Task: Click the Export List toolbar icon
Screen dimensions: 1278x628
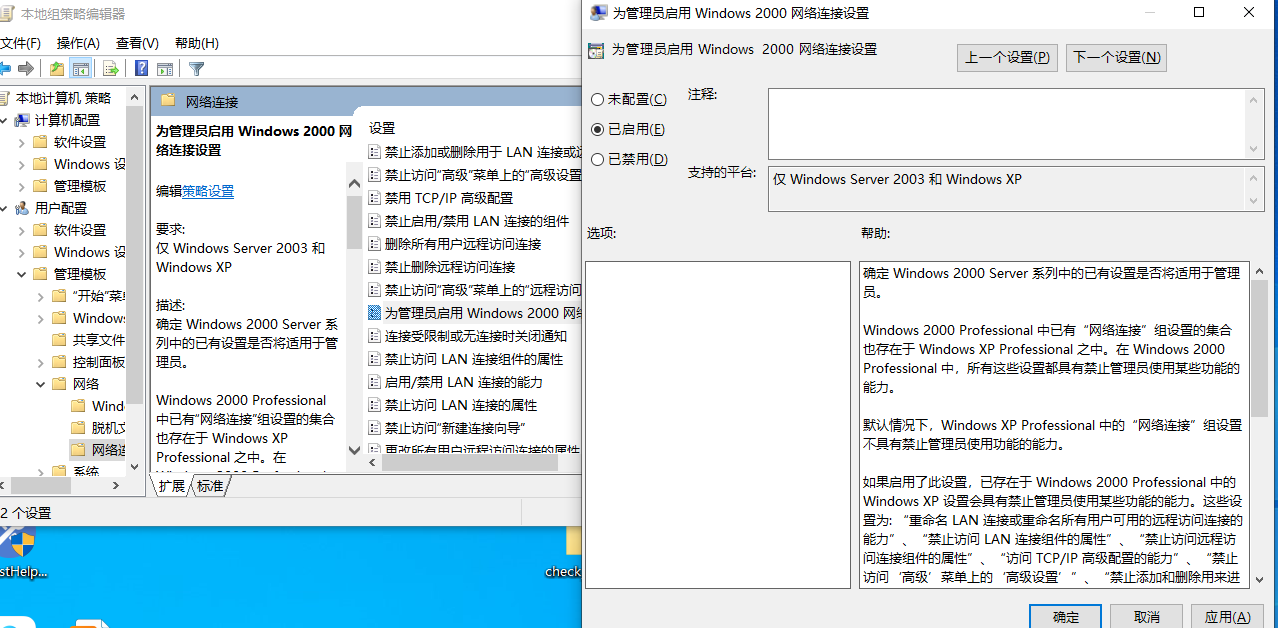Action: click(x=111, y=68)
